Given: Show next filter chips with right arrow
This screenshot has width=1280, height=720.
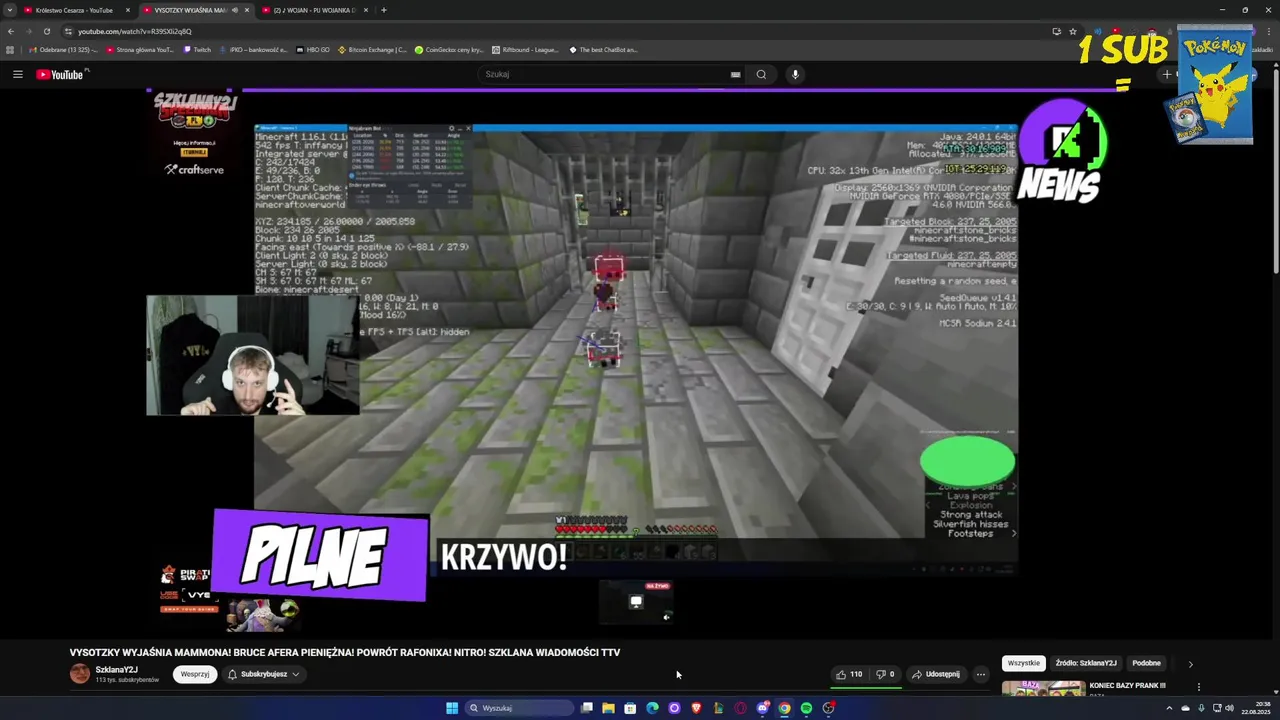Looking at the screenshot, I should click(1190, 663).
